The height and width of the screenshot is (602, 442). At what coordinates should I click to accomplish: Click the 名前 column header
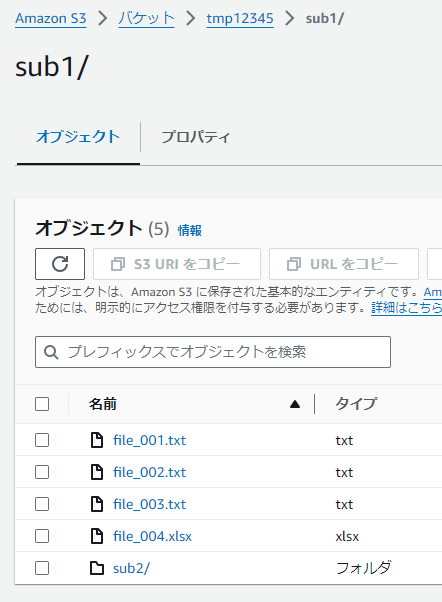pos(103,404)
